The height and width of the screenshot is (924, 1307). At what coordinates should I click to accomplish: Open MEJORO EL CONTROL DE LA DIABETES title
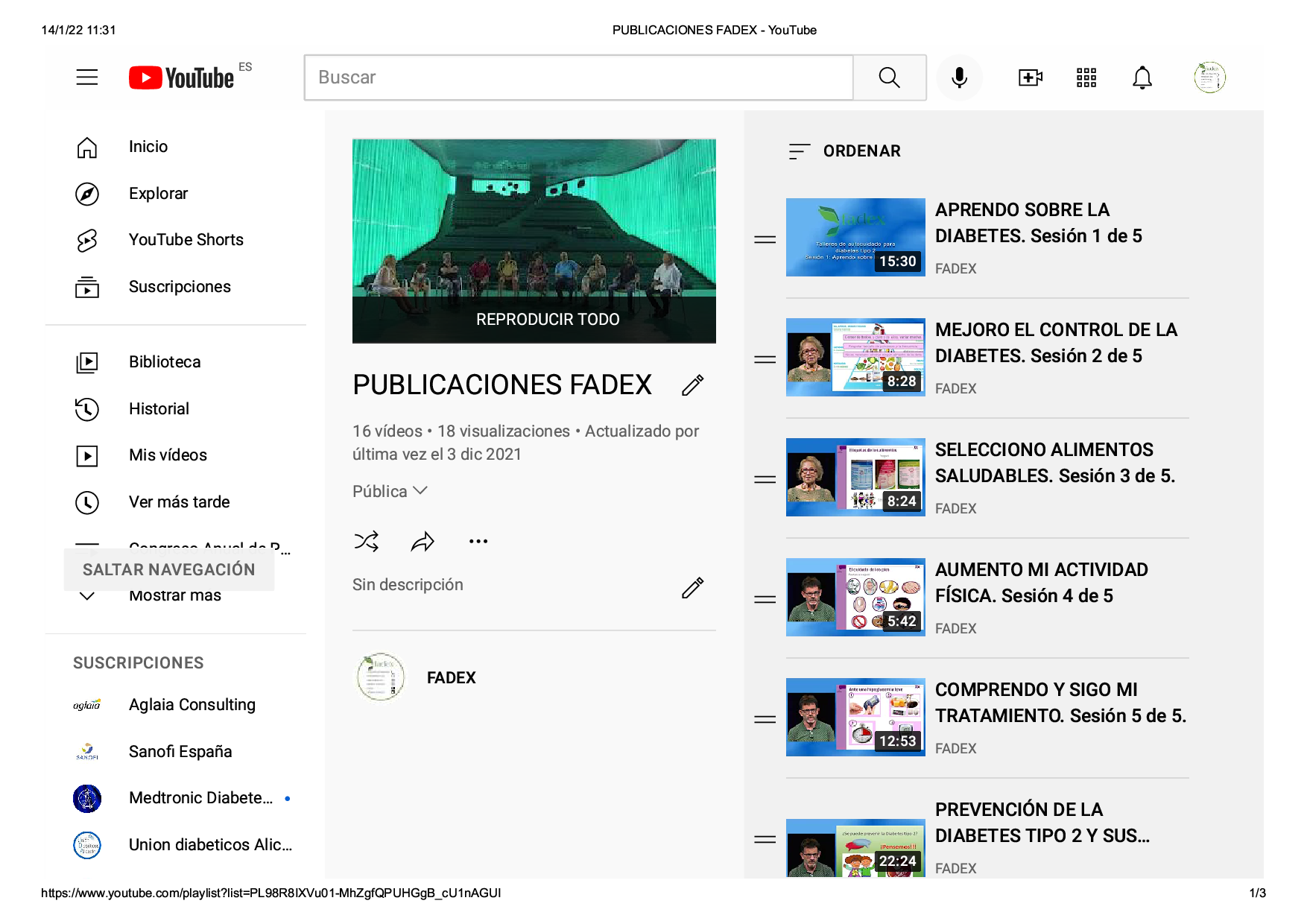1056,343
